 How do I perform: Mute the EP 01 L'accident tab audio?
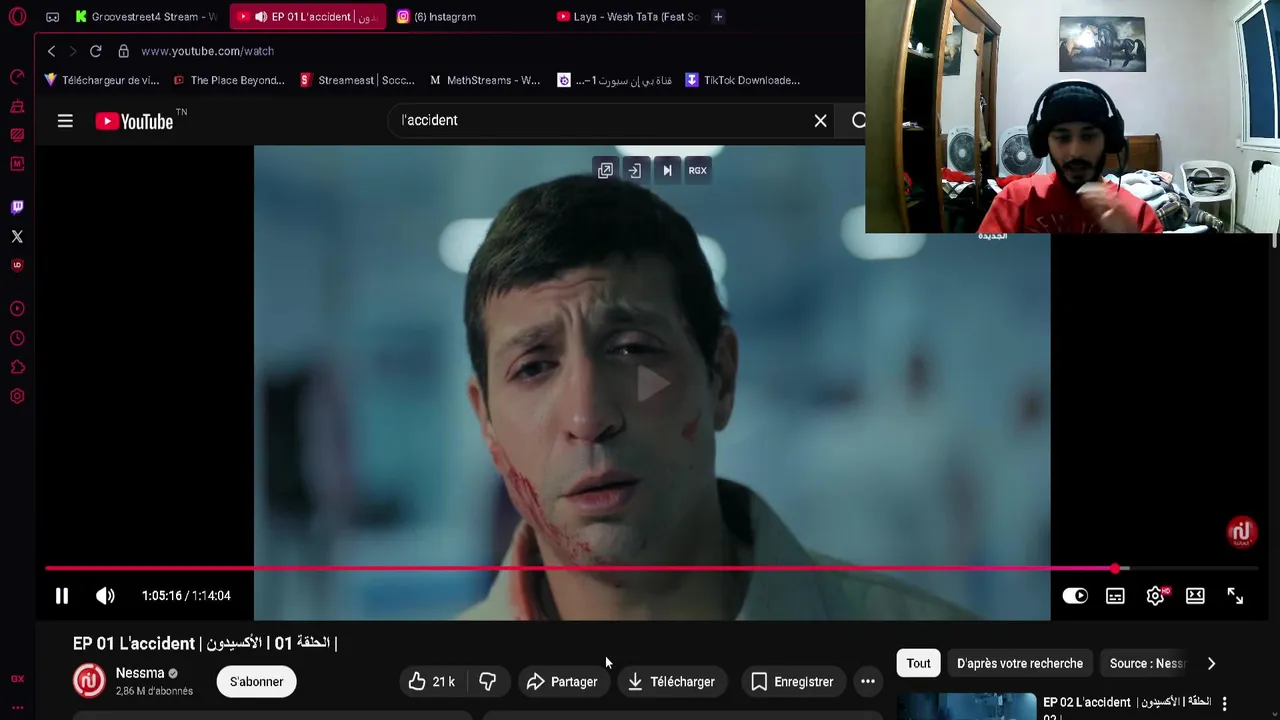[261, 17]
